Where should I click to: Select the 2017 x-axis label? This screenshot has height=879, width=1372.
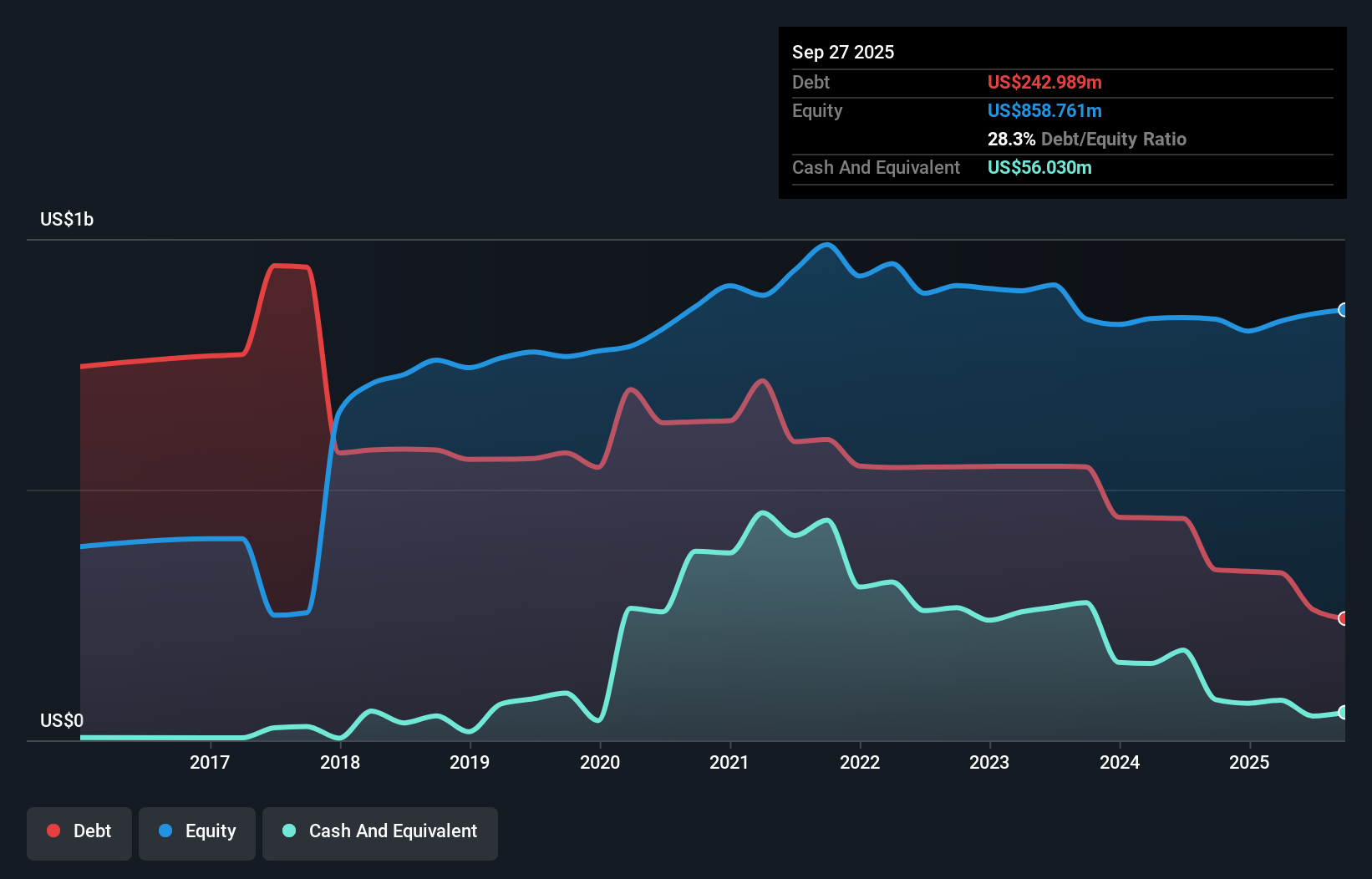(210, 762)
